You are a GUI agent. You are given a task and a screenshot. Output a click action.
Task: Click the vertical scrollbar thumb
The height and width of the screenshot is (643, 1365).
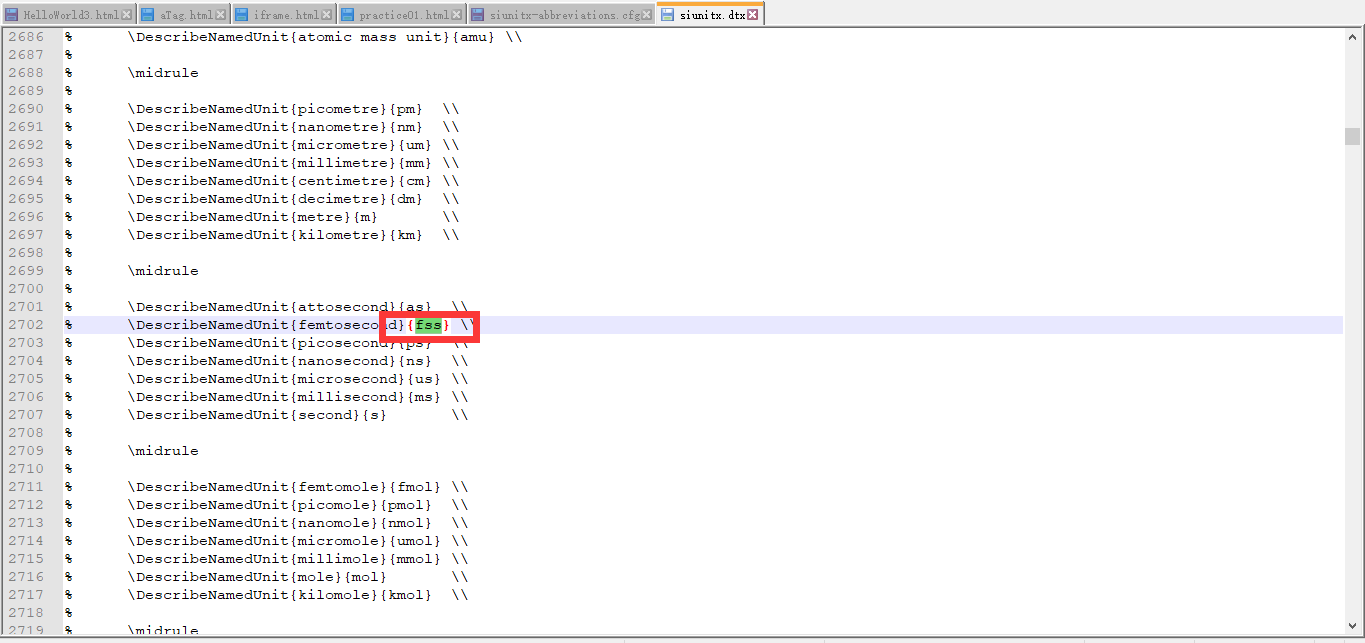click(x=1355, y=136)
